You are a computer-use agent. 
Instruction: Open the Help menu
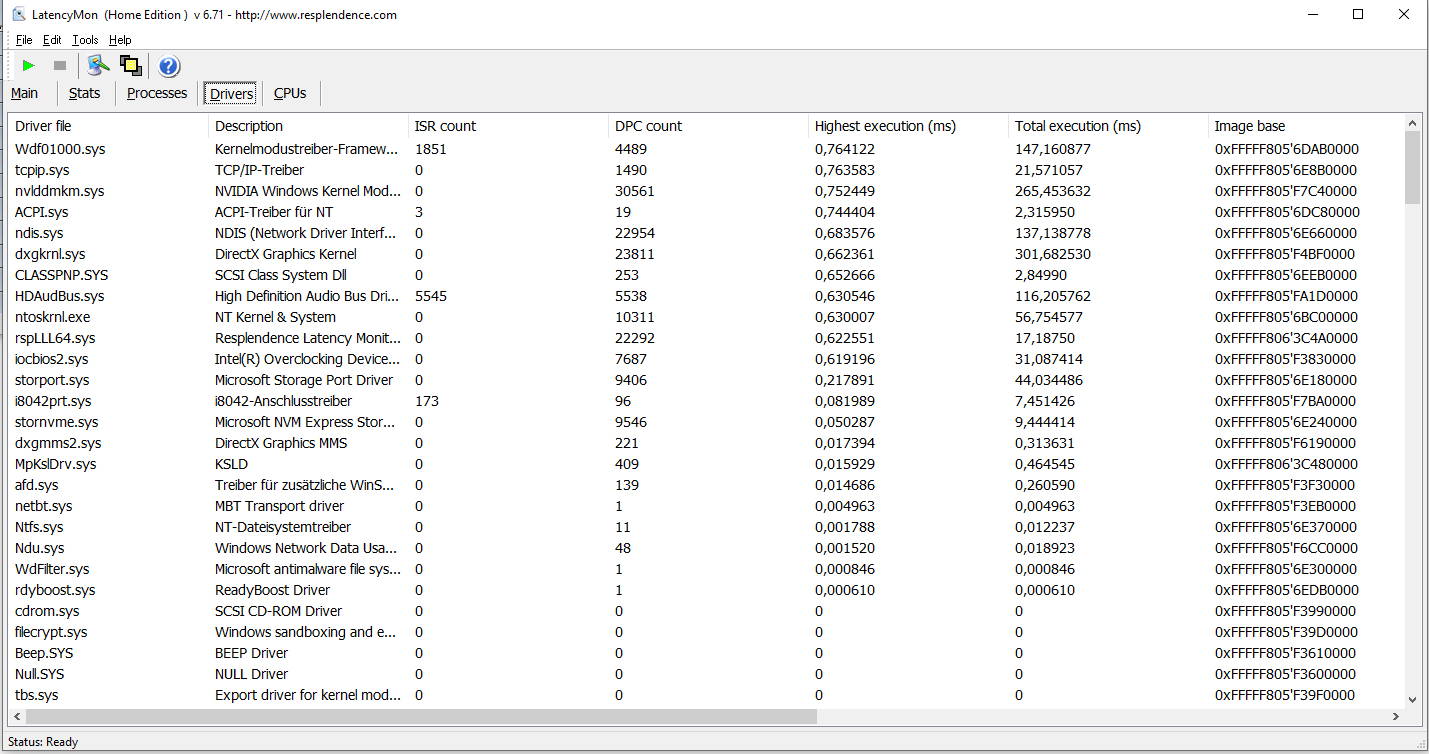(x=120, y=40)
